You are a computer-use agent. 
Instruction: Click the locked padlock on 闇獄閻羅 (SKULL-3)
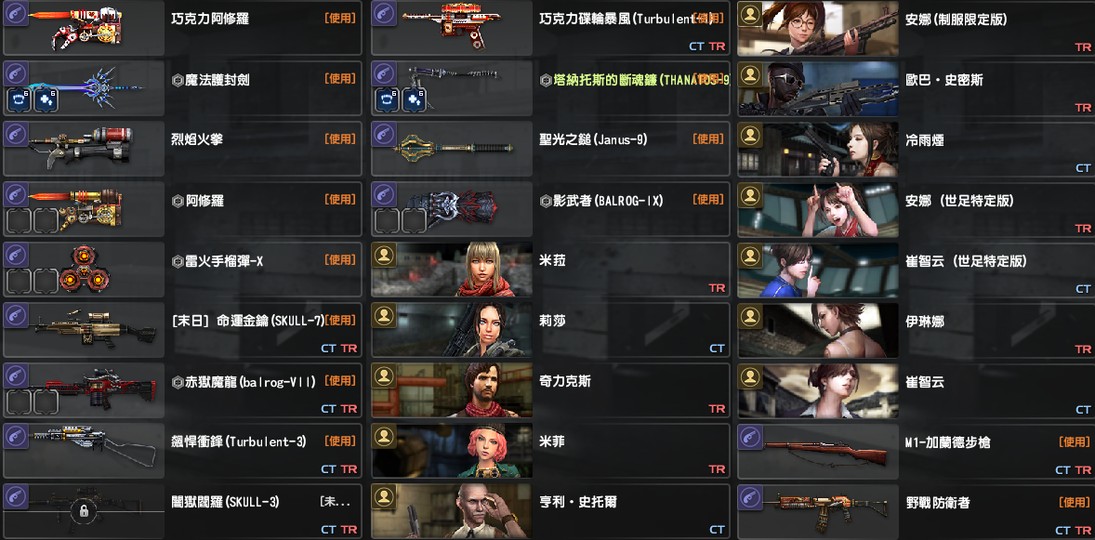coord(84,511)
